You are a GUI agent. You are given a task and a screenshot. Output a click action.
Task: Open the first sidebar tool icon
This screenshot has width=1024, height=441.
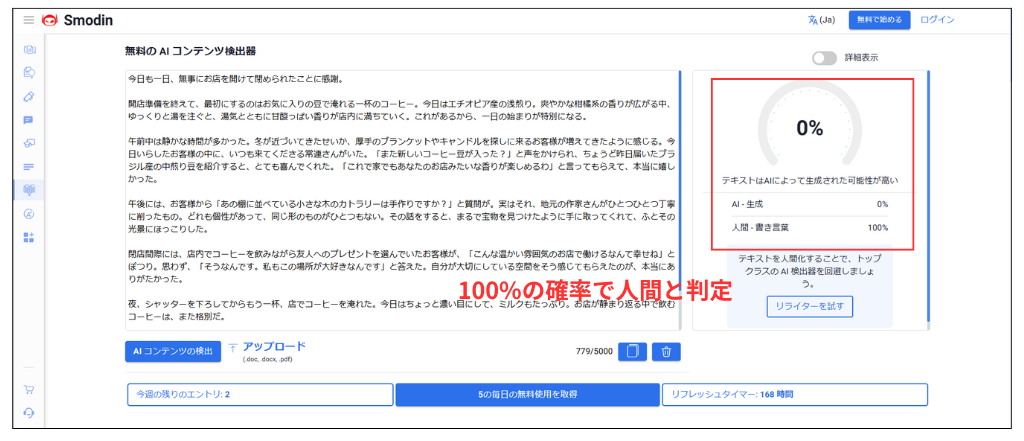click(x=29, y=50)
